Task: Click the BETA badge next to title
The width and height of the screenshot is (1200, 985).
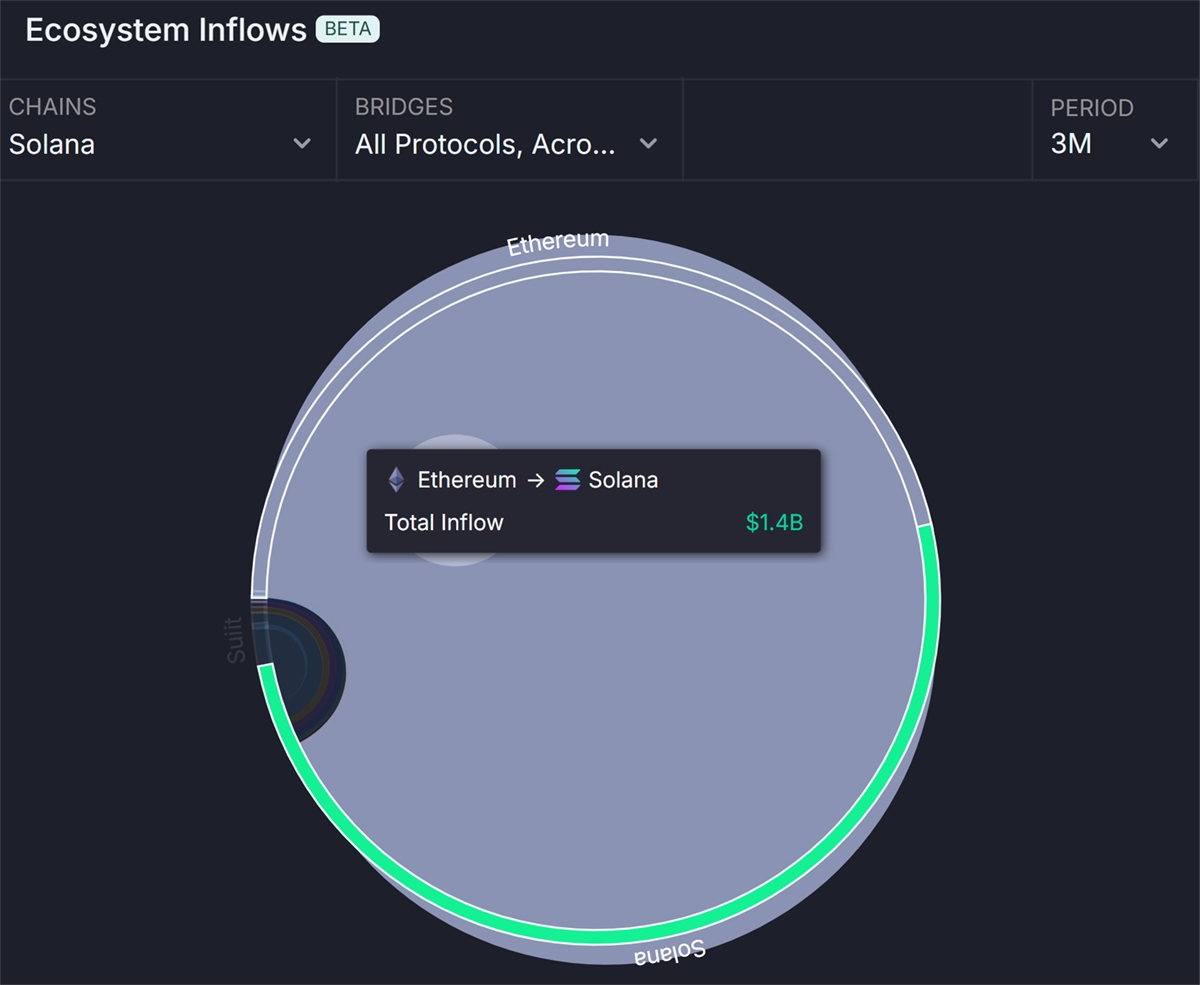Action: (x=348, y=29)
